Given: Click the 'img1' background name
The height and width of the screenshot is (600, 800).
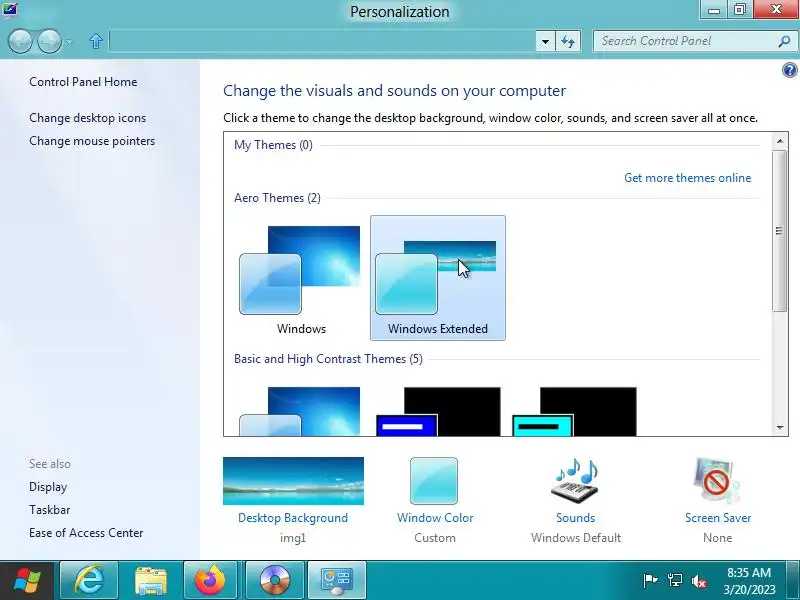Looking at the screenshot, I should (x=293, y=538).
